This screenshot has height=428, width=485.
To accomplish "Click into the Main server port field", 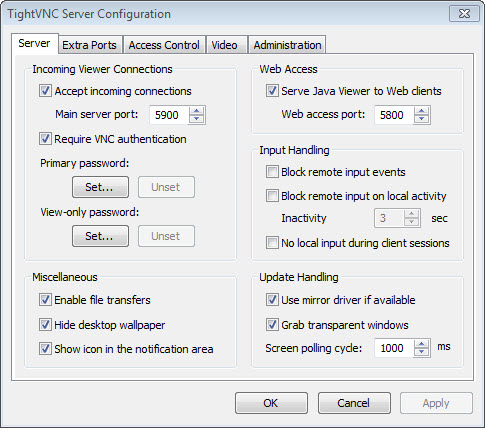I will pyautogui.click(x=169, y=115).
